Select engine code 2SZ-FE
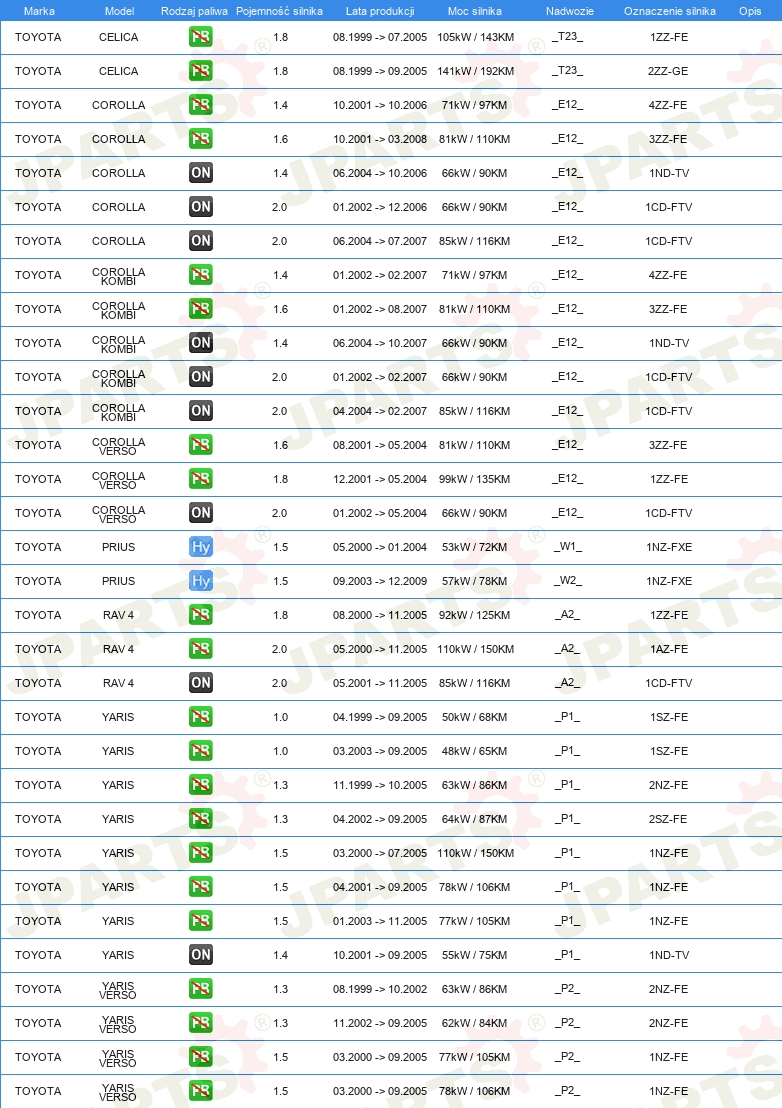This screenshot has height=1108, width=782. [668, 819]
